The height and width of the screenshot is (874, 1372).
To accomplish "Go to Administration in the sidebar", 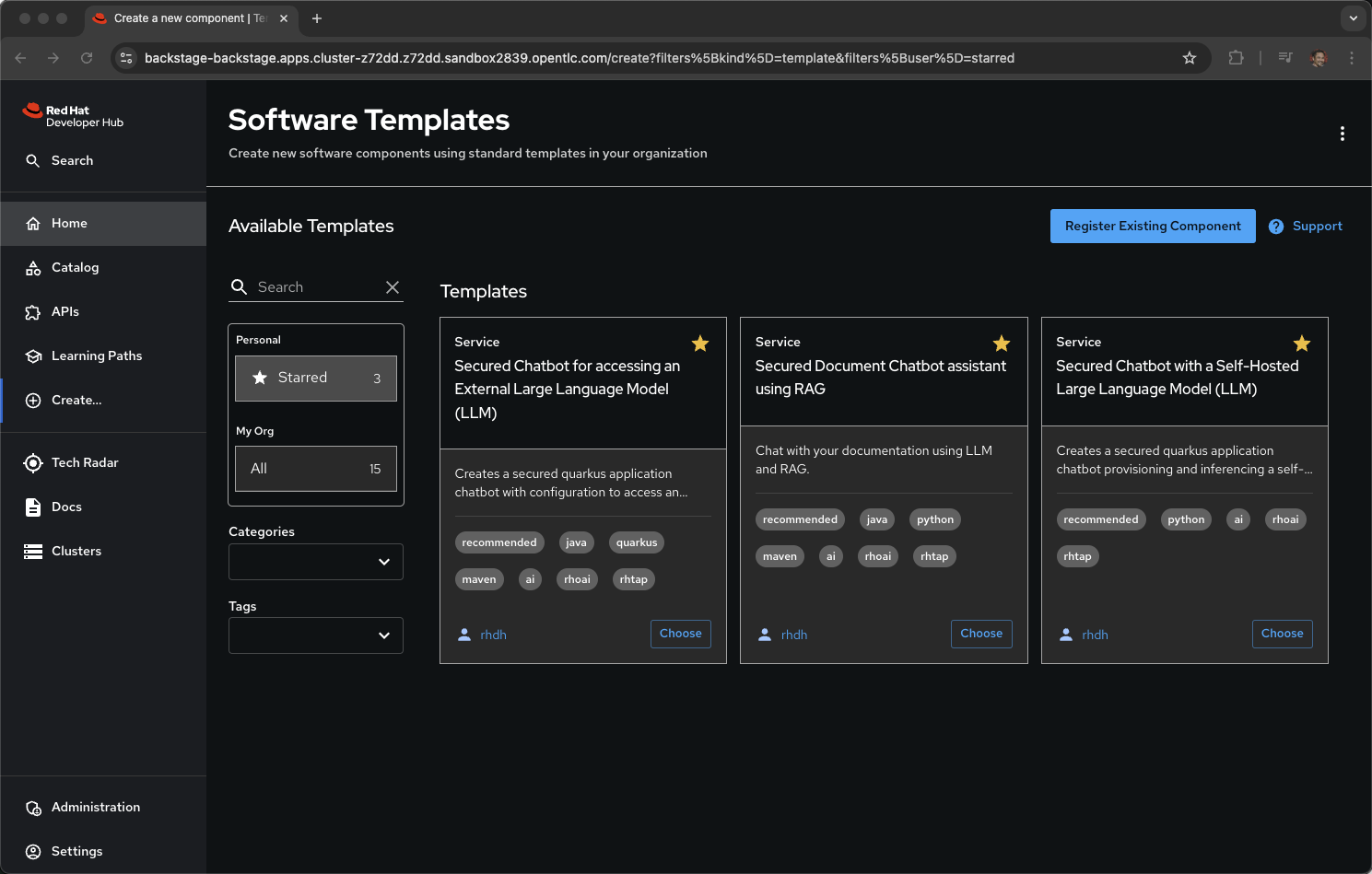I will tap(96, 807).
